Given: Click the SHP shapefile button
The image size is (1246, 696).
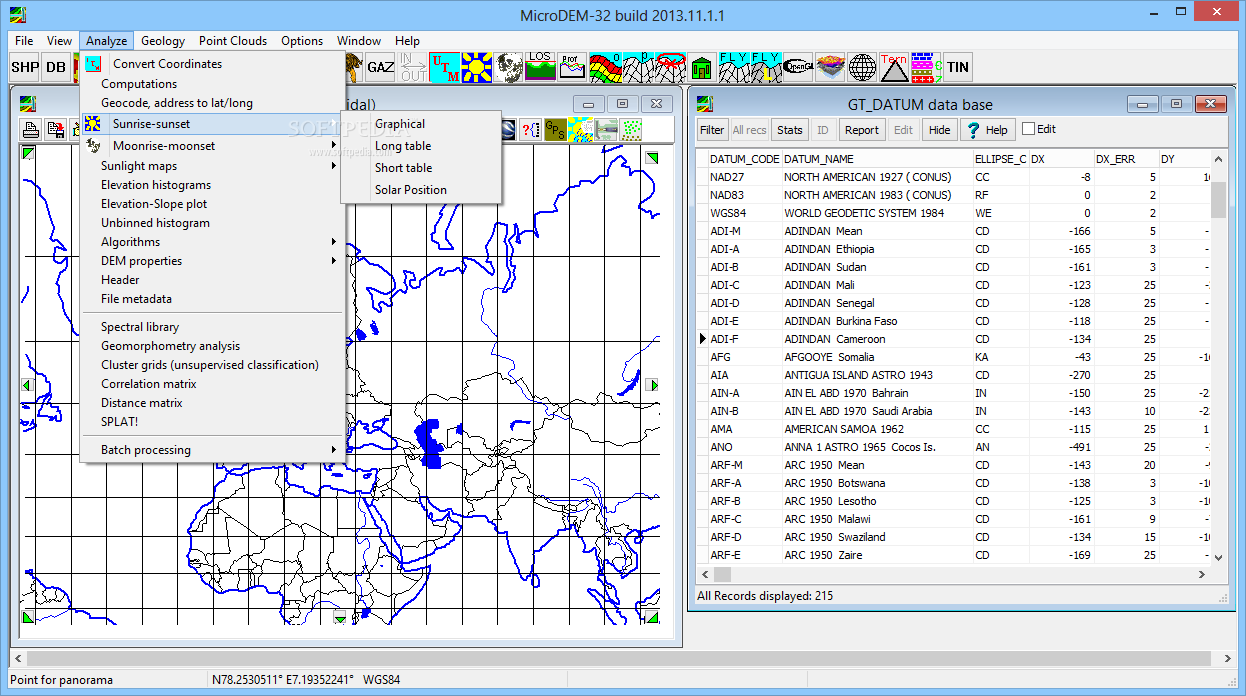Looking at the screenshot, I should (24, 67).
